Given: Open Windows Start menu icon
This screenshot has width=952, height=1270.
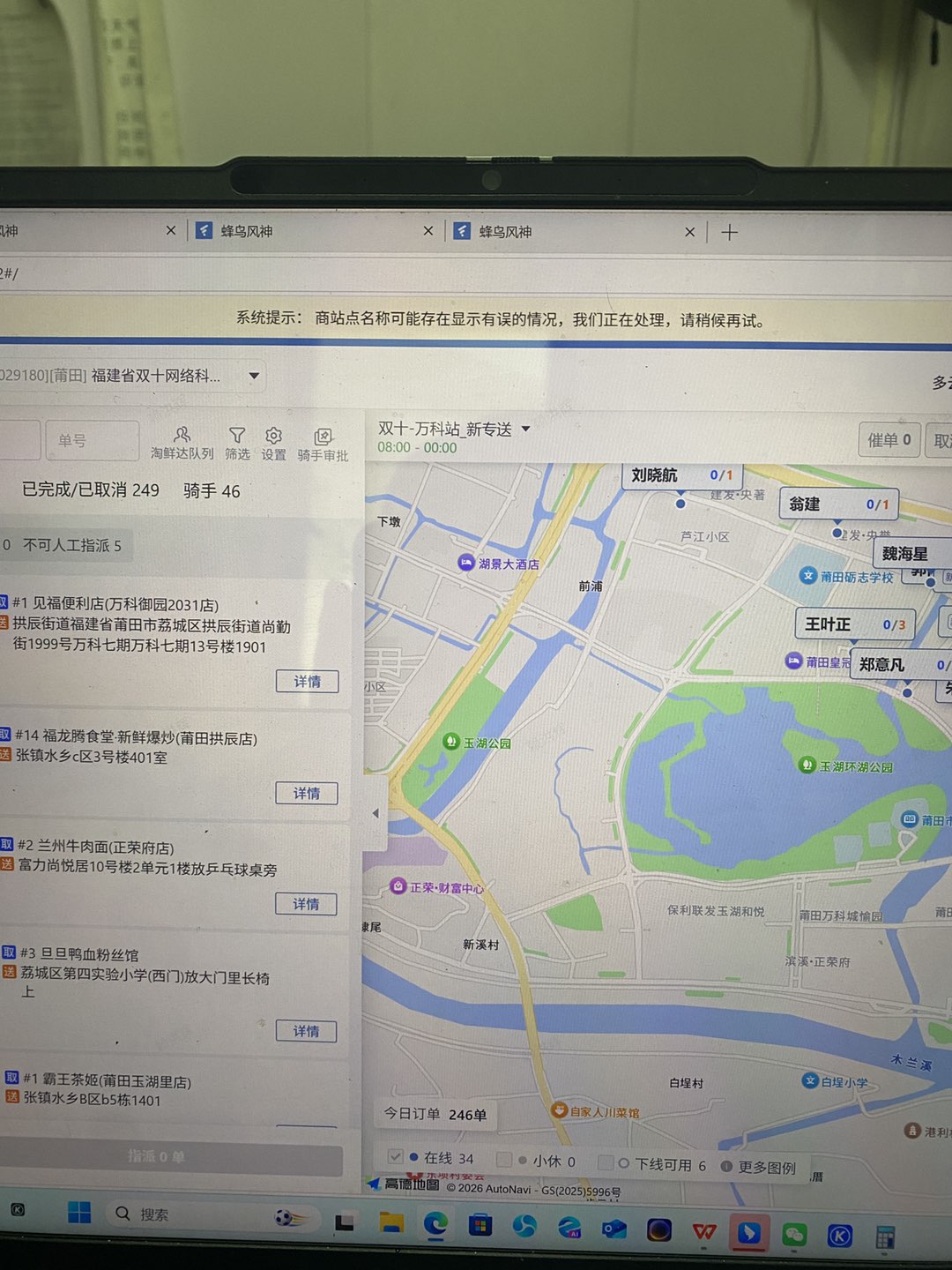Looking at the screenshot, I should (x=79, y=1213).
